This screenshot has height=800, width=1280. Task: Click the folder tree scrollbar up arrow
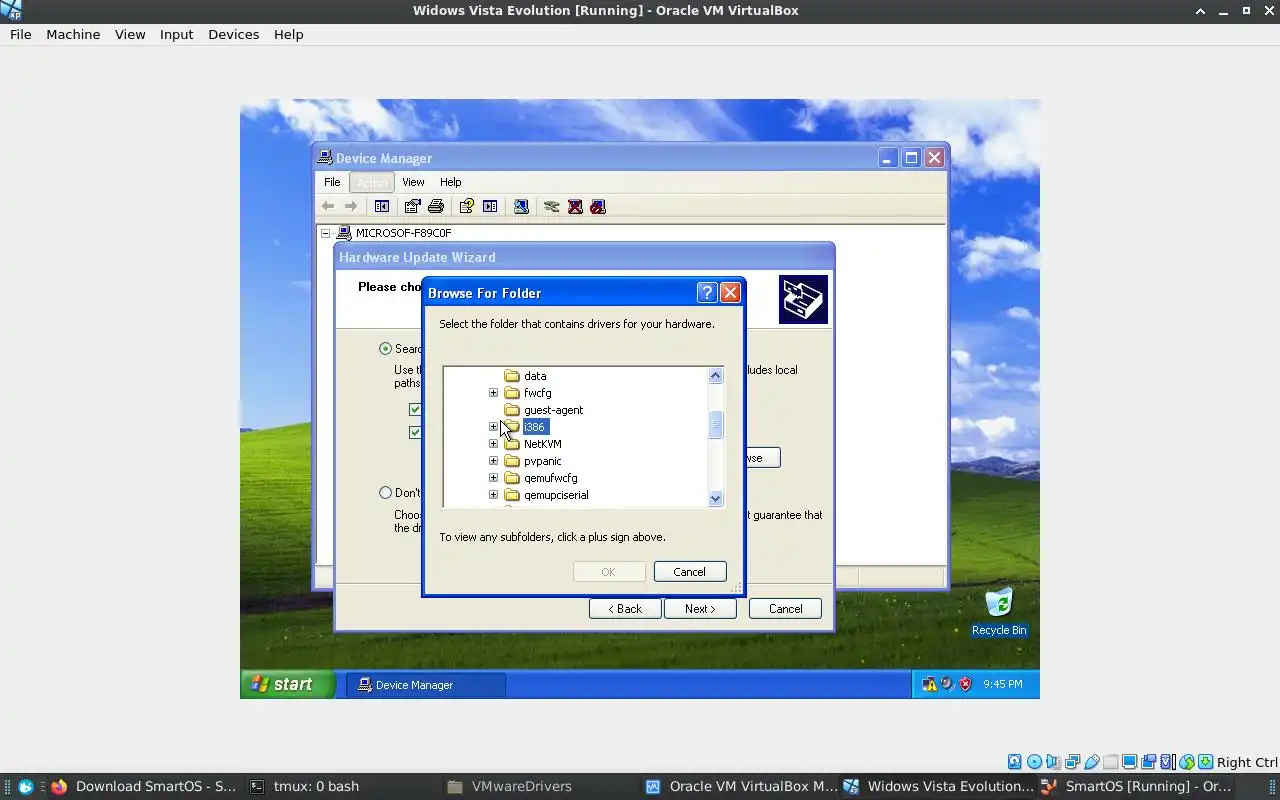715,376
